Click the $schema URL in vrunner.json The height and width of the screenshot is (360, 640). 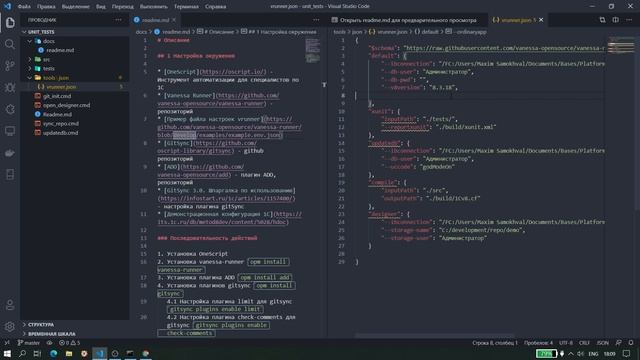click(504, 48)
